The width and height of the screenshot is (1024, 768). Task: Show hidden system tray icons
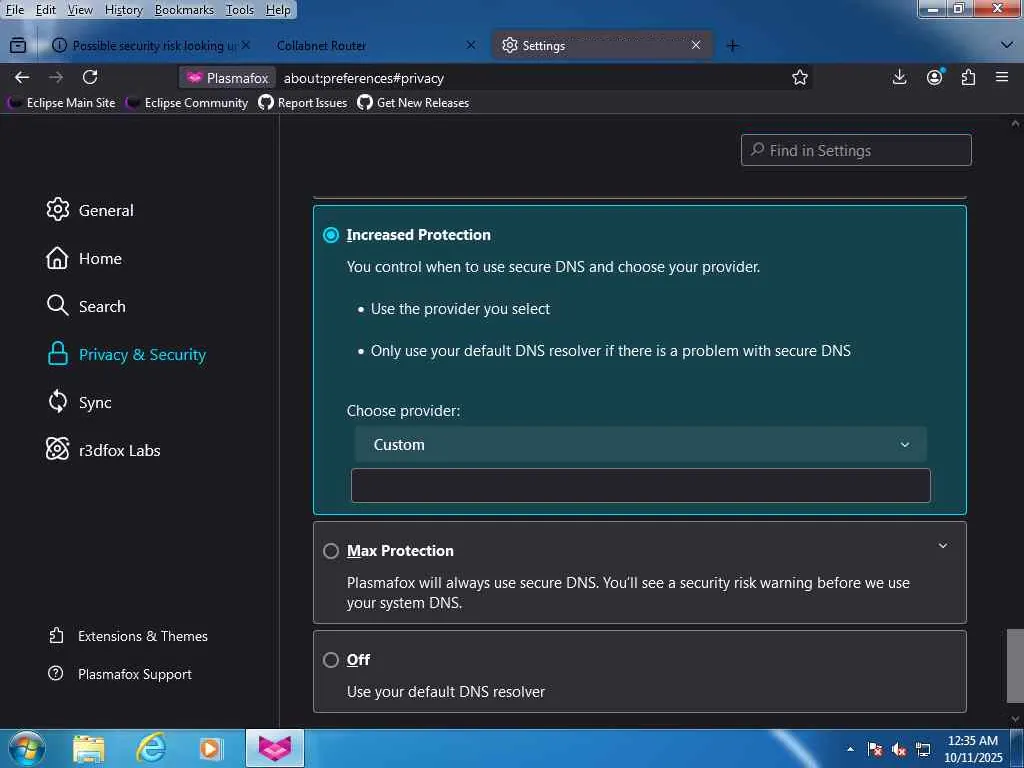[x=850, y=749]
